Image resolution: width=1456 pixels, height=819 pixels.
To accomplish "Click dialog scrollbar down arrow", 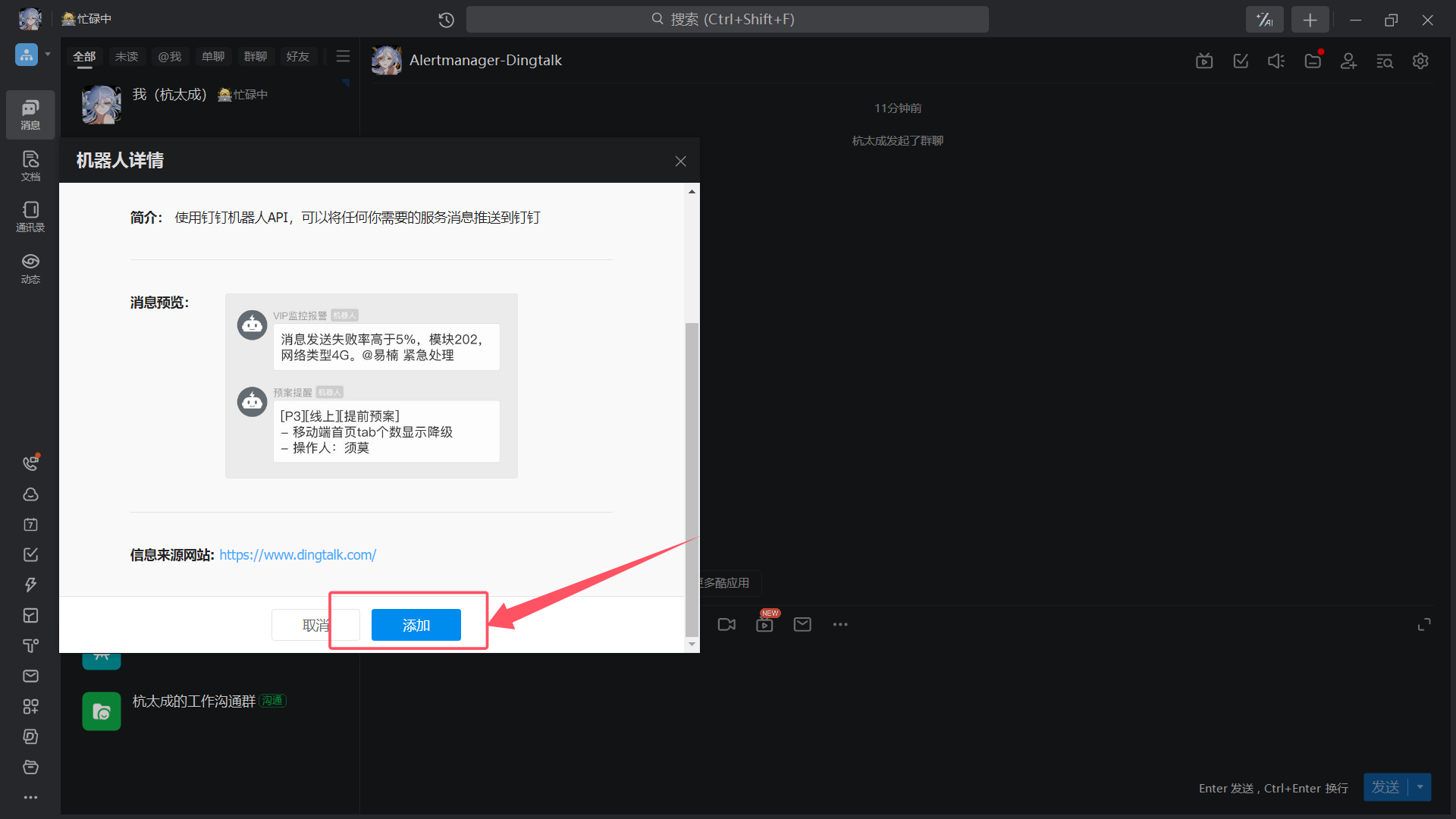I will point(691,644).
